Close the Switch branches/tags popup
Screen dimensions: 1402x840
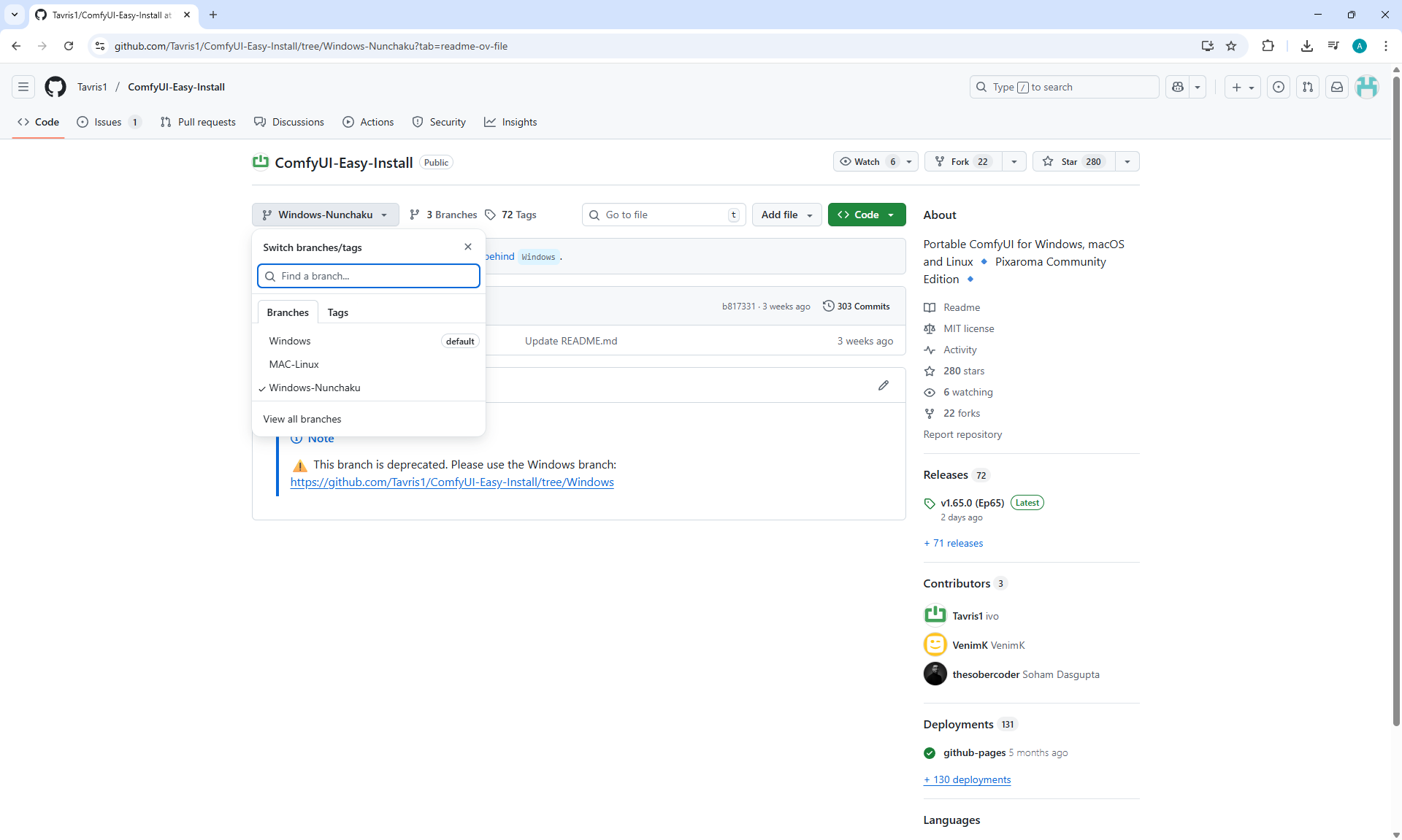tap(468, 247)
